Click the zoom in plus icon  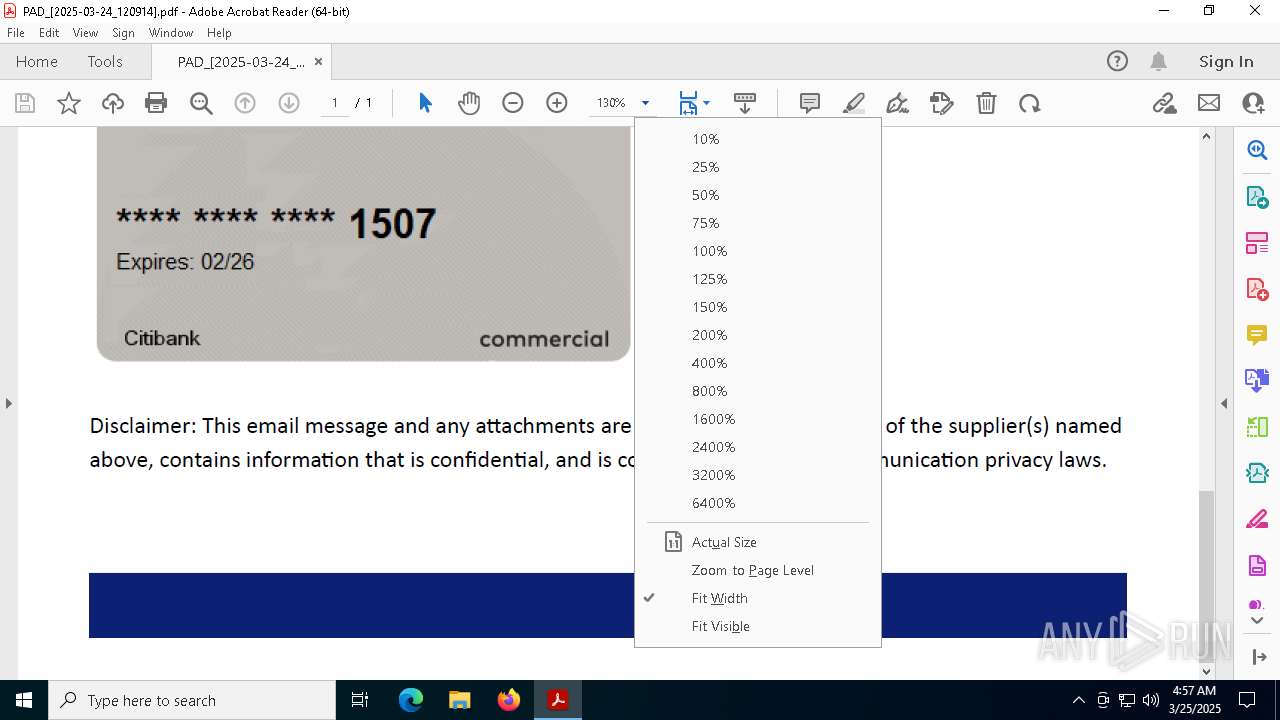click(x=557, y=103)
